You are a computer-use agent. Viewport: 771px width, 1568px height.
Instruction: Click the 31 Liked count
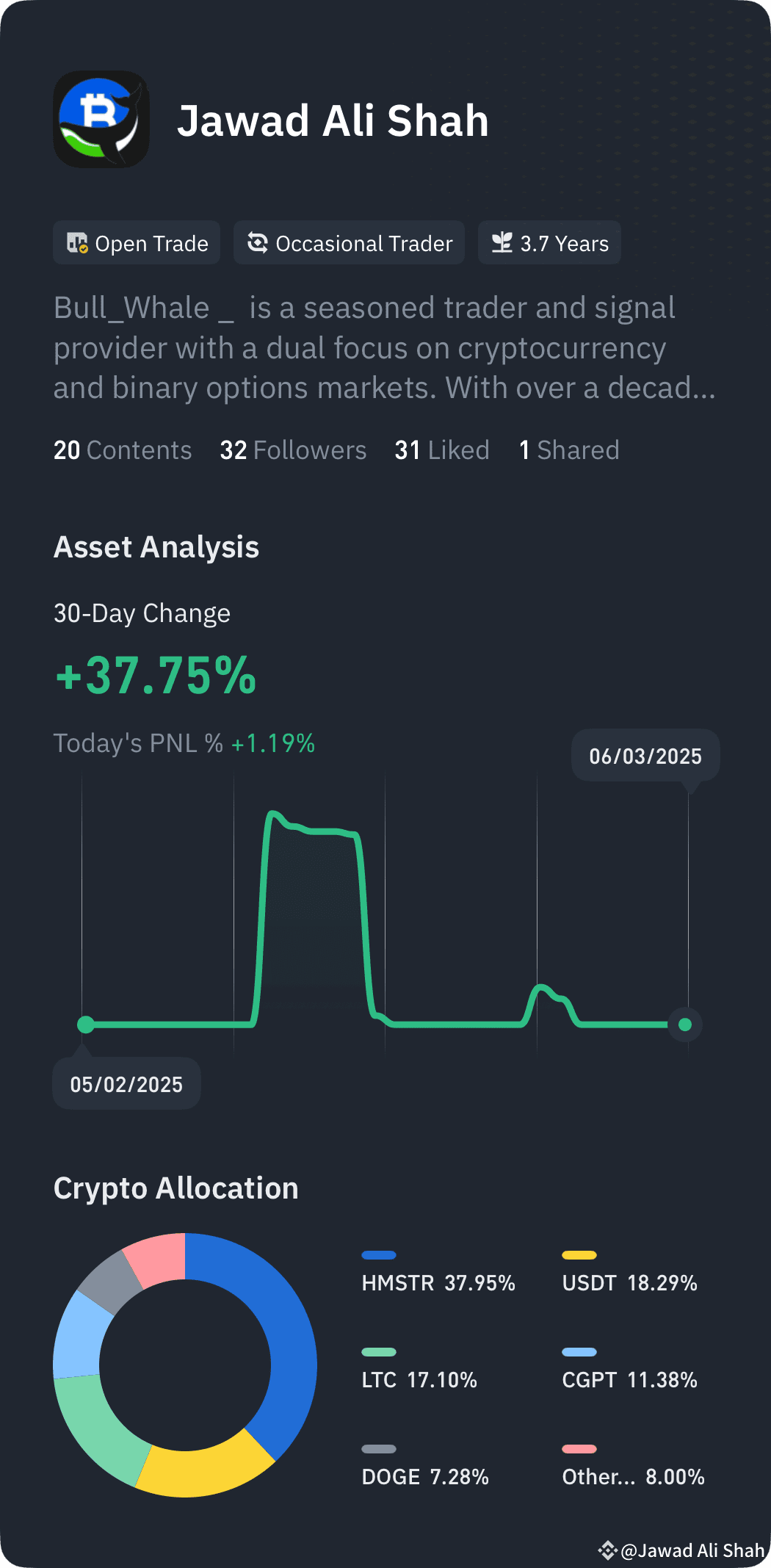coord(442,450)
